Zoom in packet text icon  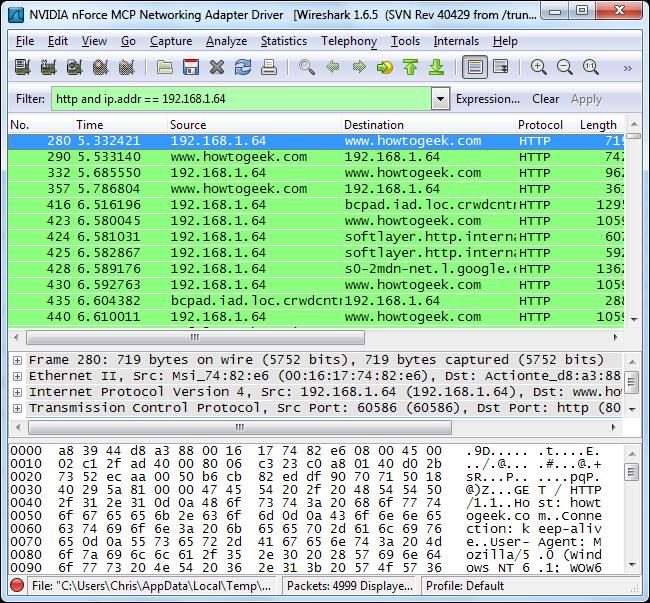[x=538, y=67]
